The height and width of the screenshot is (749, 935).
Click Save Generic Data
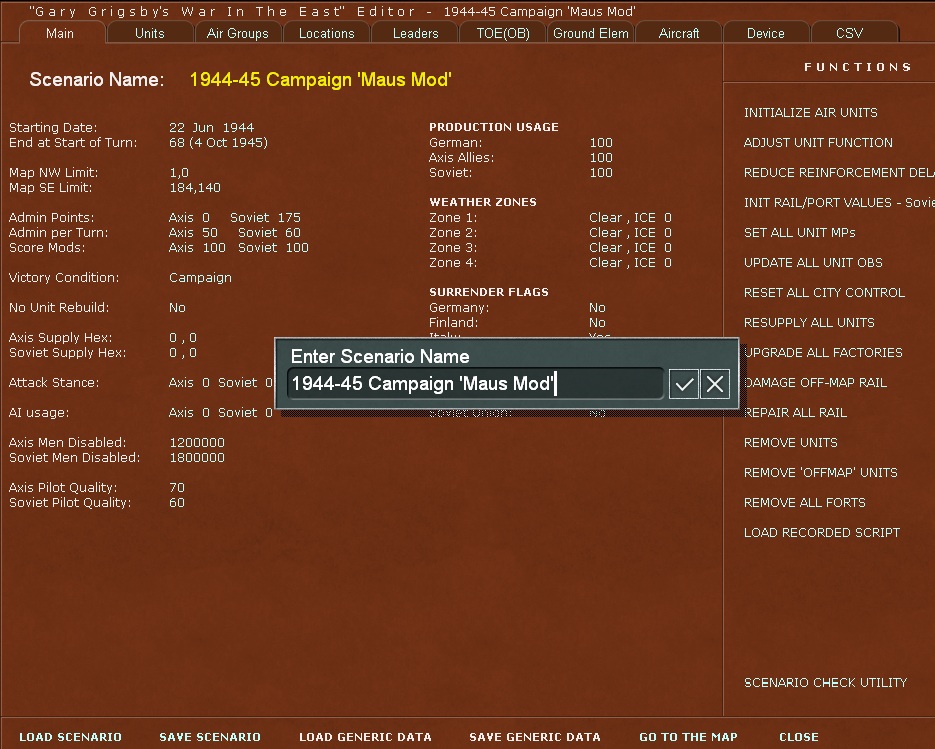coord(535,737)
